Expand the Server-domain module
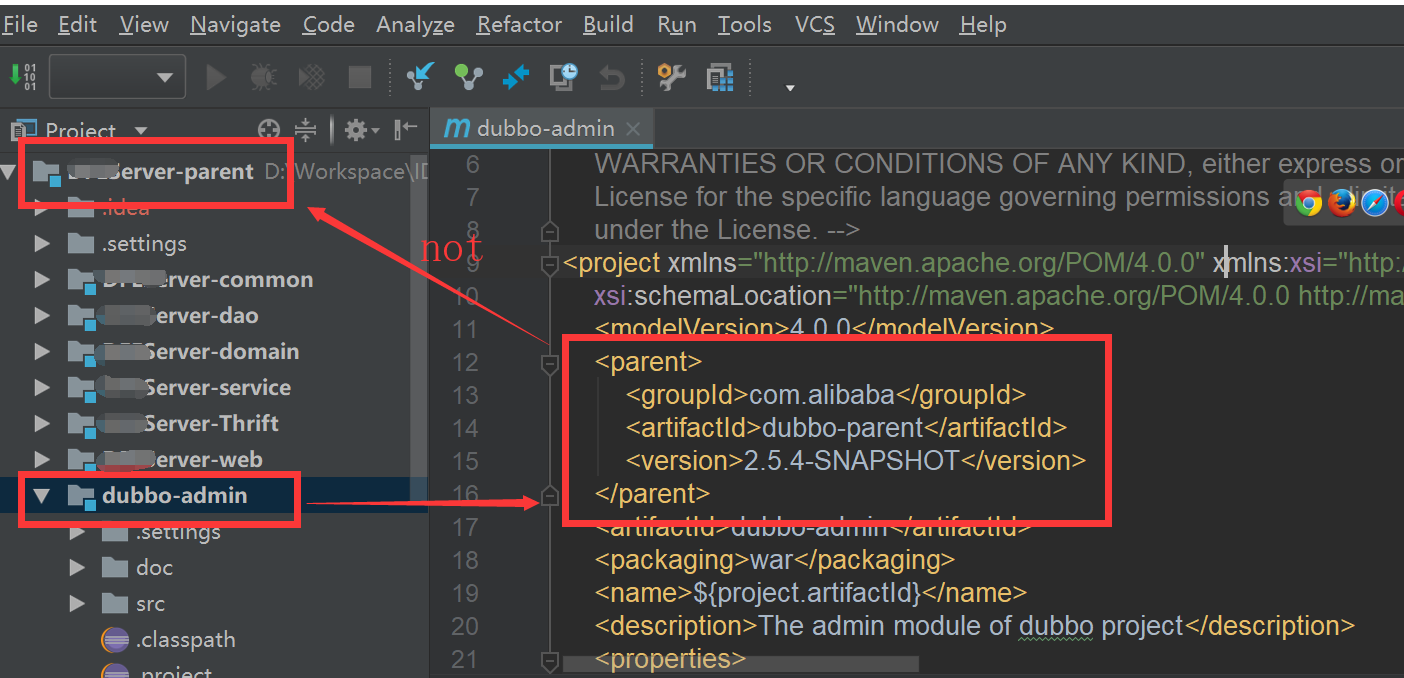 click(42, 352)
